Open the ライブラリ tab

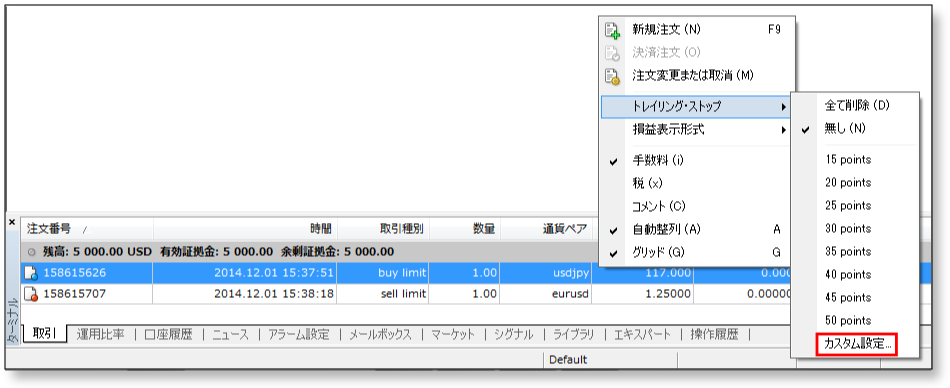coord(574,335)
